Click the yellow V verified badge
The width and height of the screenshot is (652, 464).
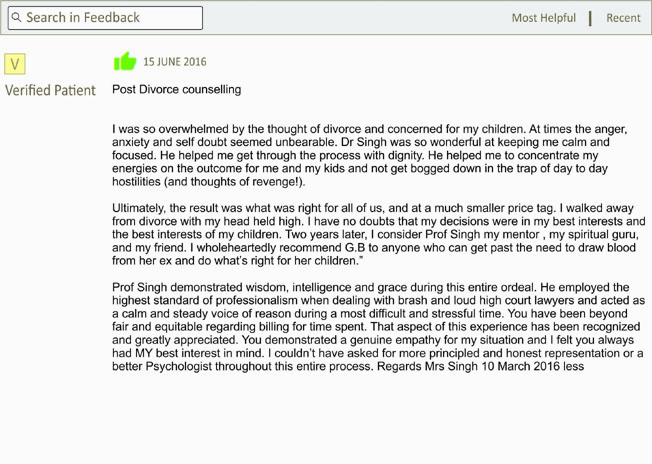point(15,64)
